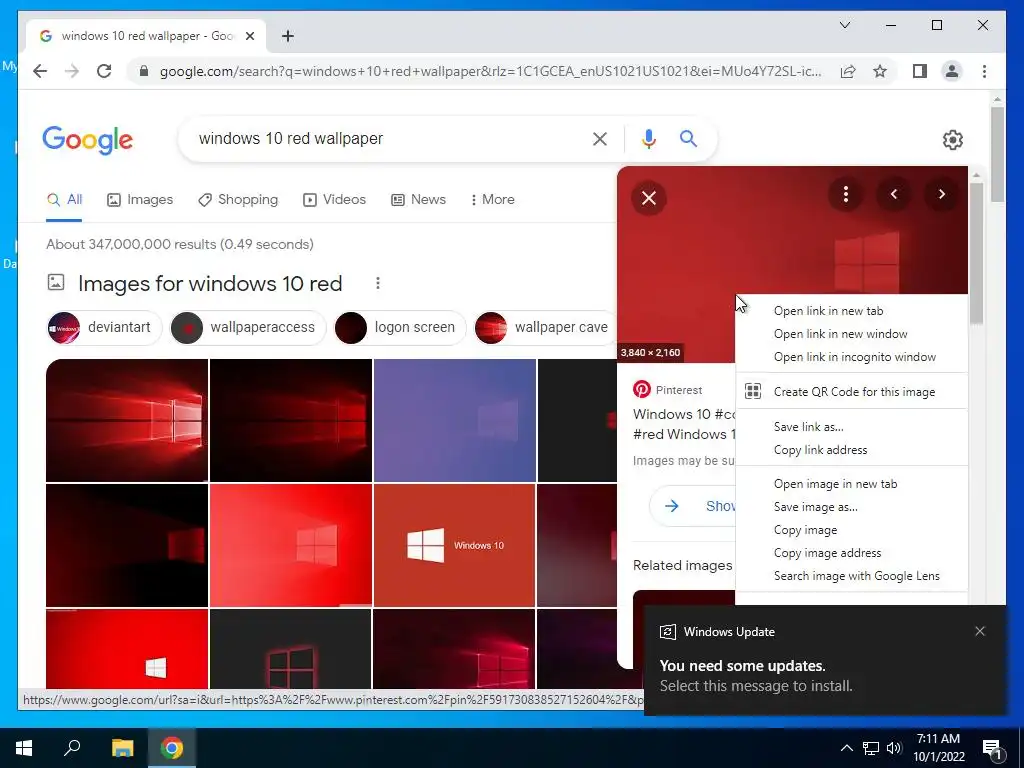Select Search image with Google Lens

click(x=852, y=576)
